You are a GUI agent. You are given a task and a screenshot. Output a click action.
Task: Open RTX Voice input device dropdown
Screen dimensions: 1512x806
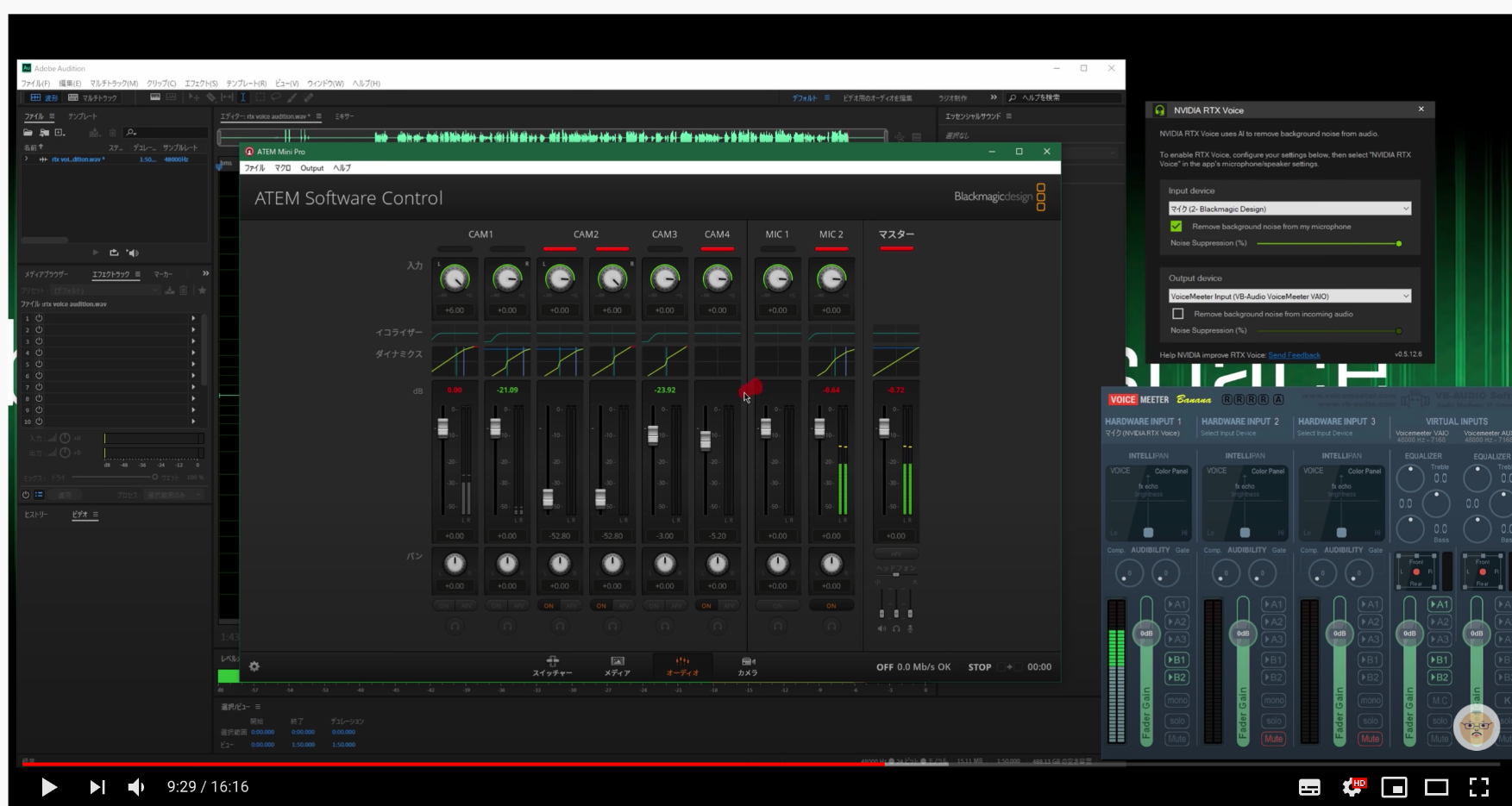coord(1290,209)
